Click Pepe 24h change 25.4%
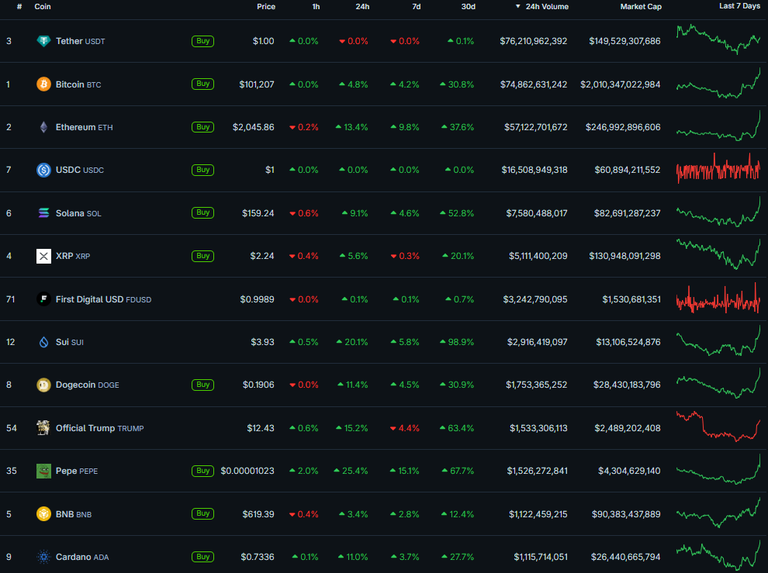 tap(351, 471)
